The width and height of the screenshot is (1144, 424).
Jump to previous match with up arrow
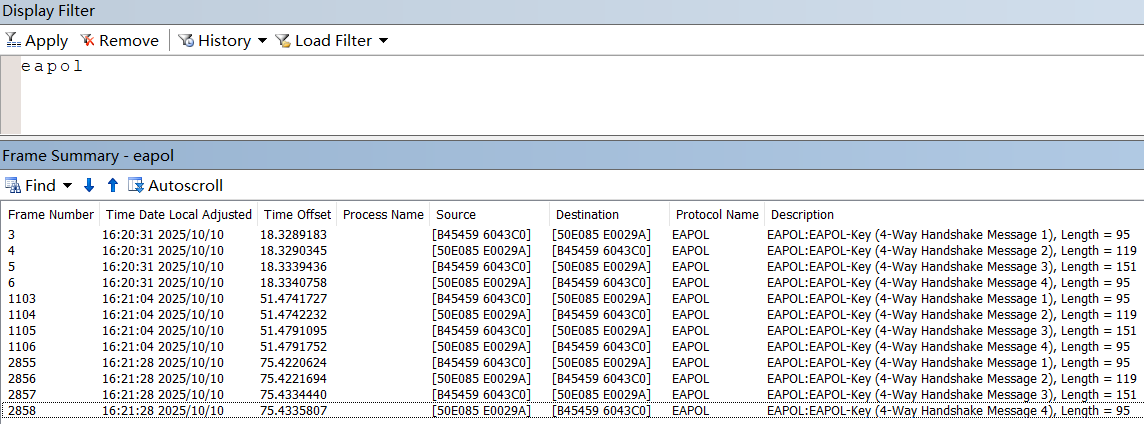click(x=112, y=186)
